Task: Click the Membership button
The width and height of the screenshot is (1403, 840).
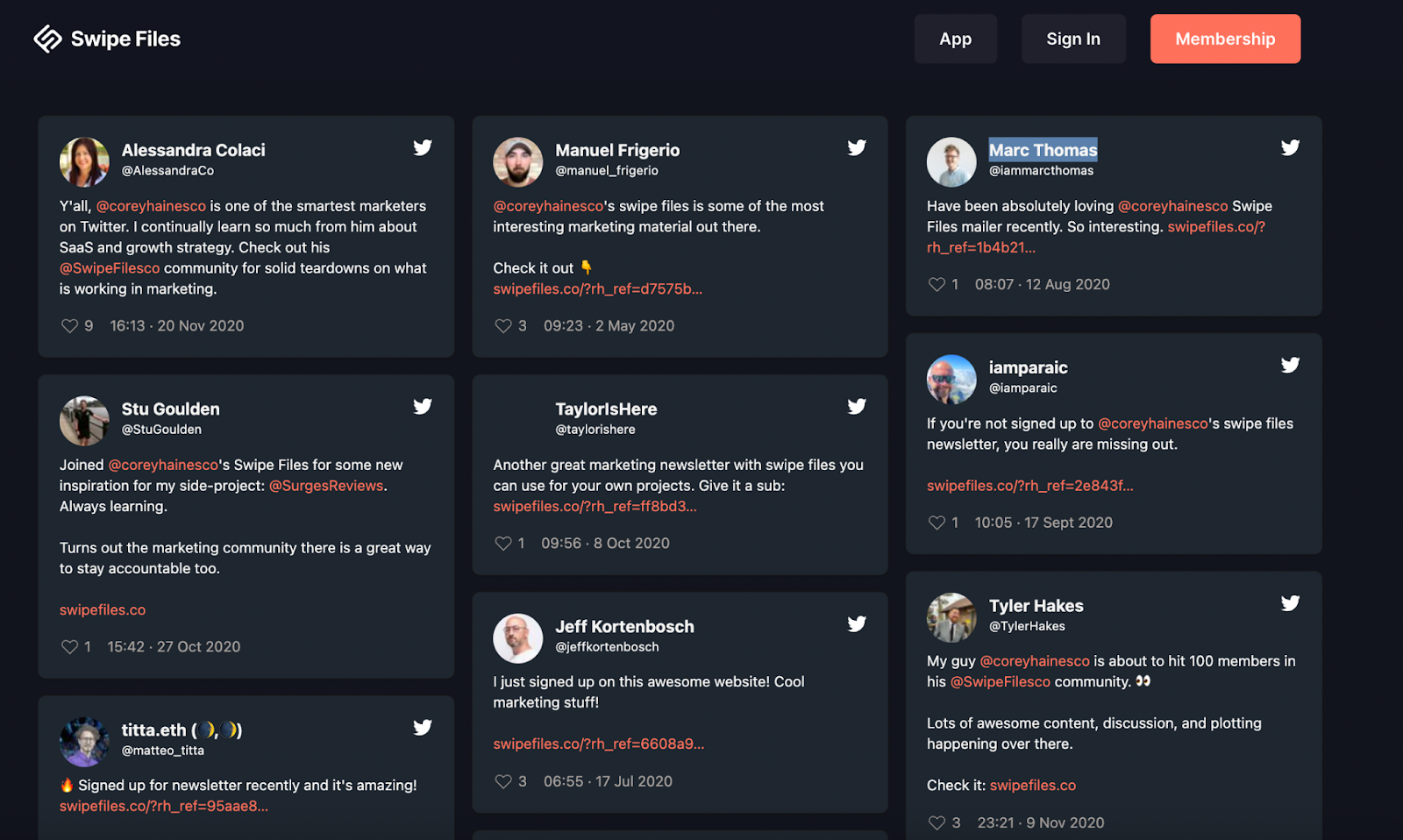Action: pos(1225,39)
